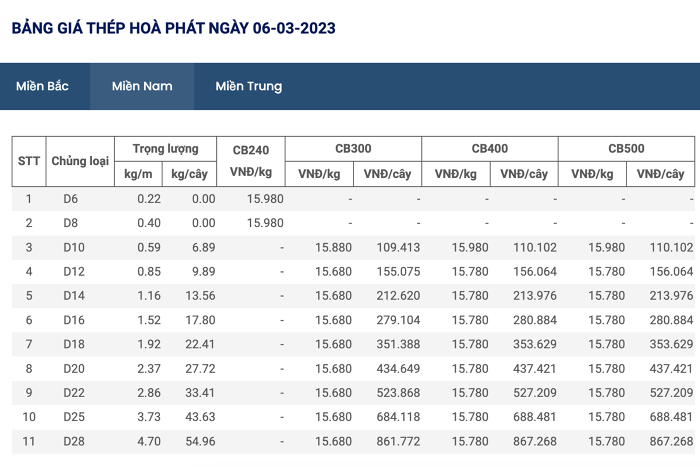
Task: Click the D18 row label
Action: coord(74,344)
